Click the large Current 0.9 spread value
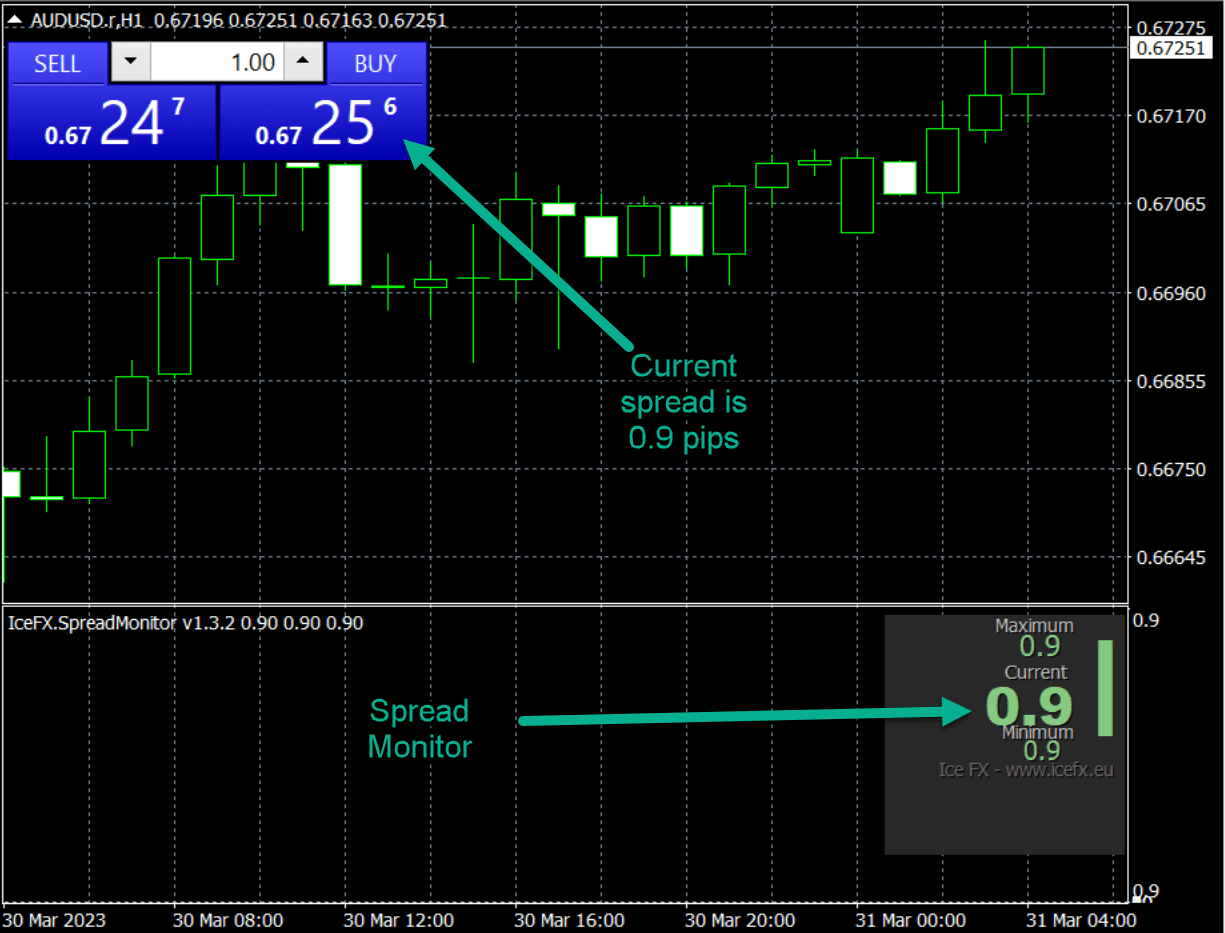Image resolution: width=1225 pixels, height=933 pixels. tap(1029, 706)
